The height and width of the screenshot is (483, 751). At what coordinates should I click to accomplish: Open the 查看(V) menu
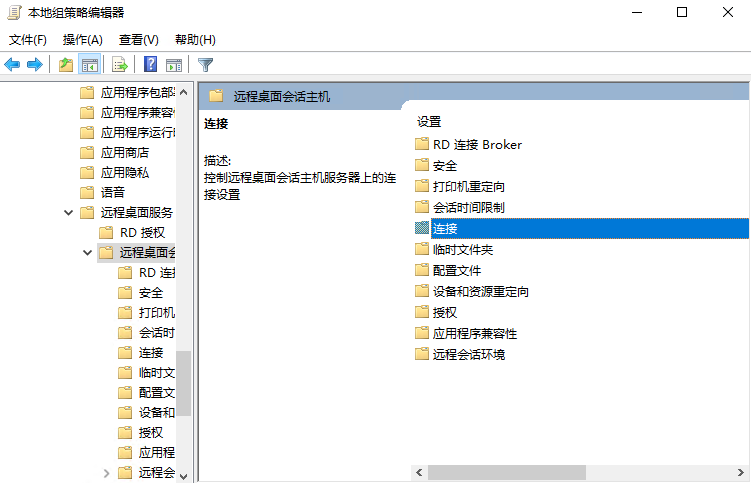[138, 40]
